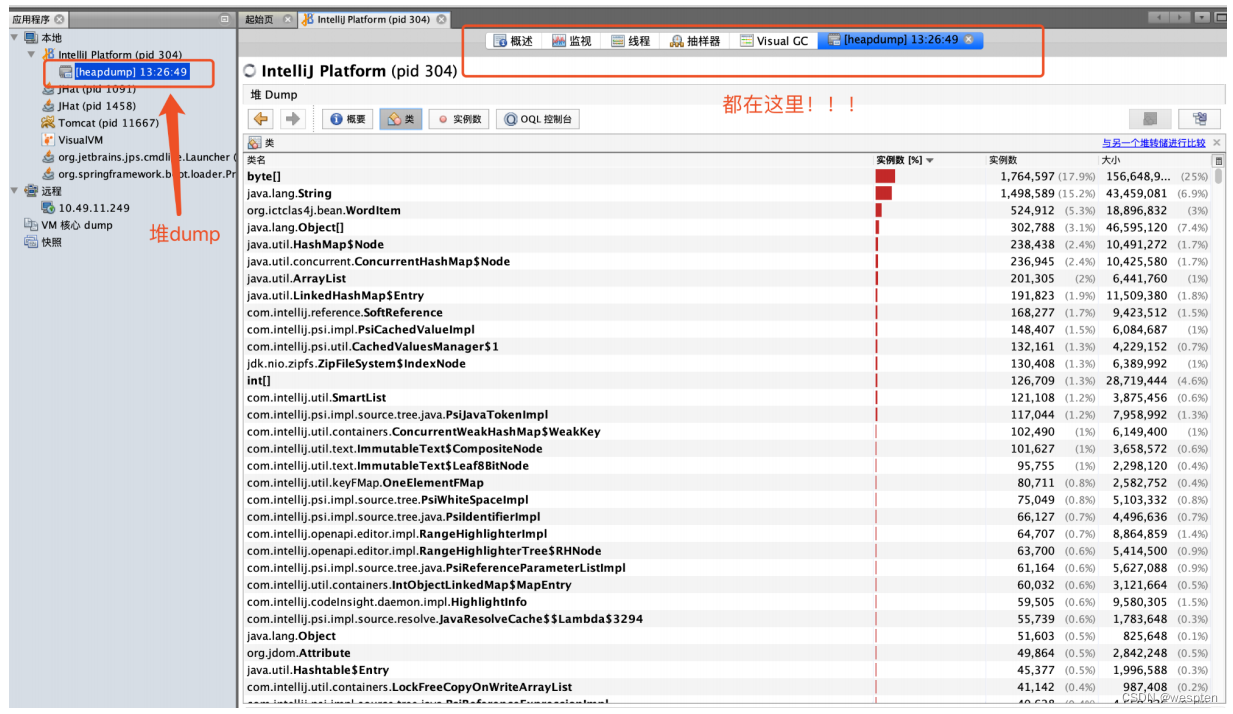Viewport: 1233px width, 714px height.
Task: Select the org.ictclas4j.bean.WordItem row
Action: pyautogui.click(x=728, y=210)
